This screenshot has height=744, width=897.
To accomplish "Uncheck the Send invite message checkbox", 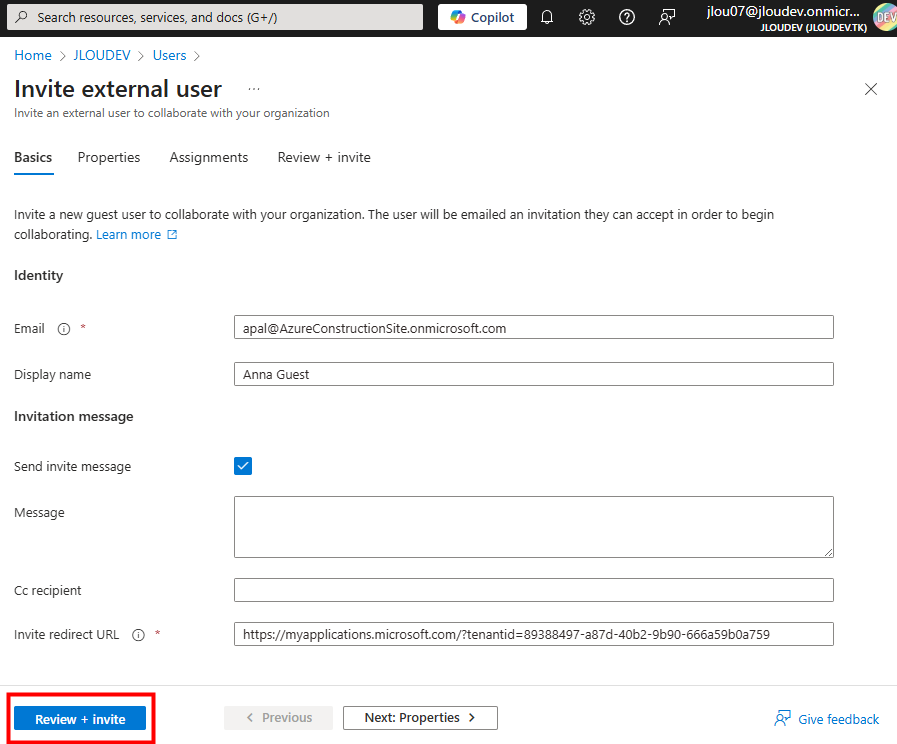I will (243, 466).
